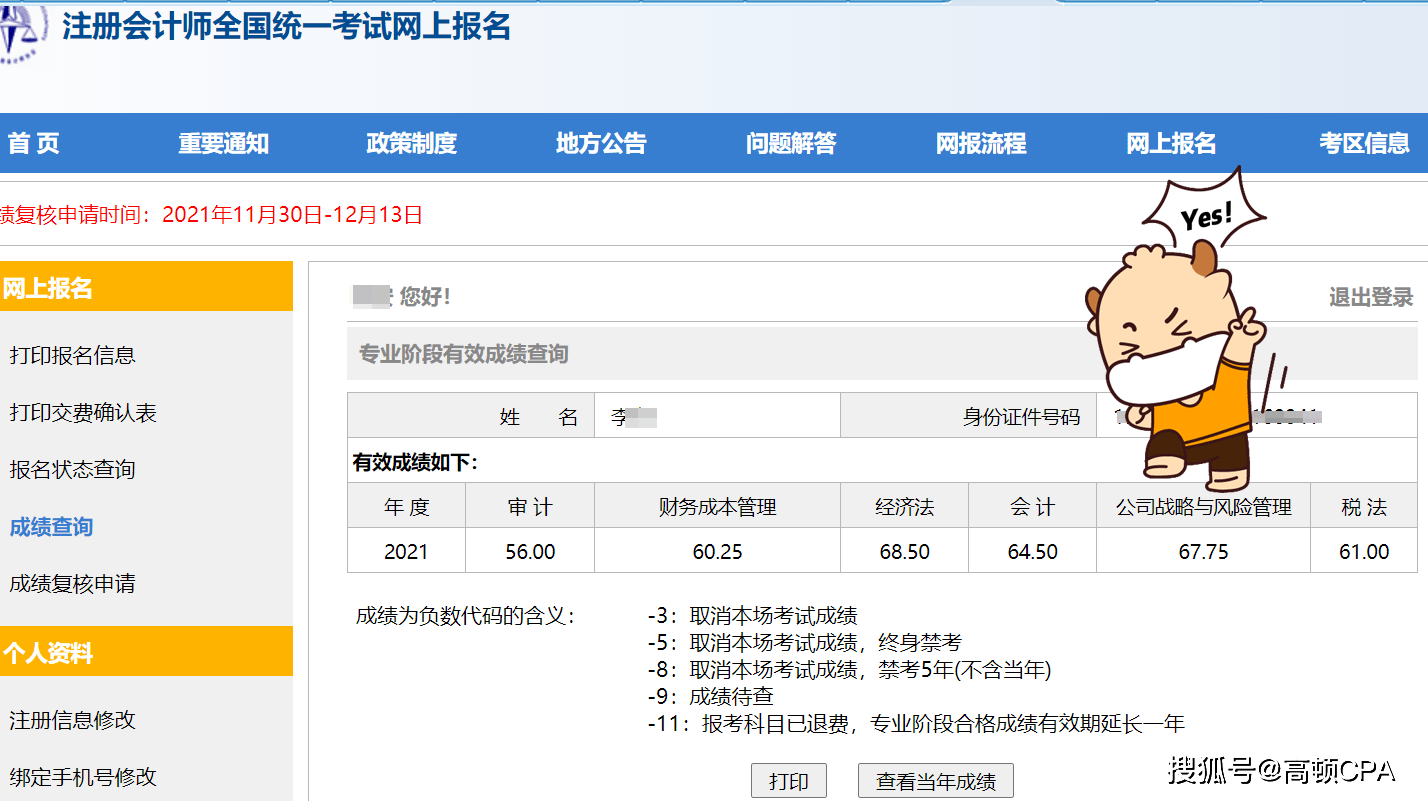Click the 财务成本管理 score 60.25
Image resolution: width=1428 pixels, height=801 pixels.
point(717,551)
